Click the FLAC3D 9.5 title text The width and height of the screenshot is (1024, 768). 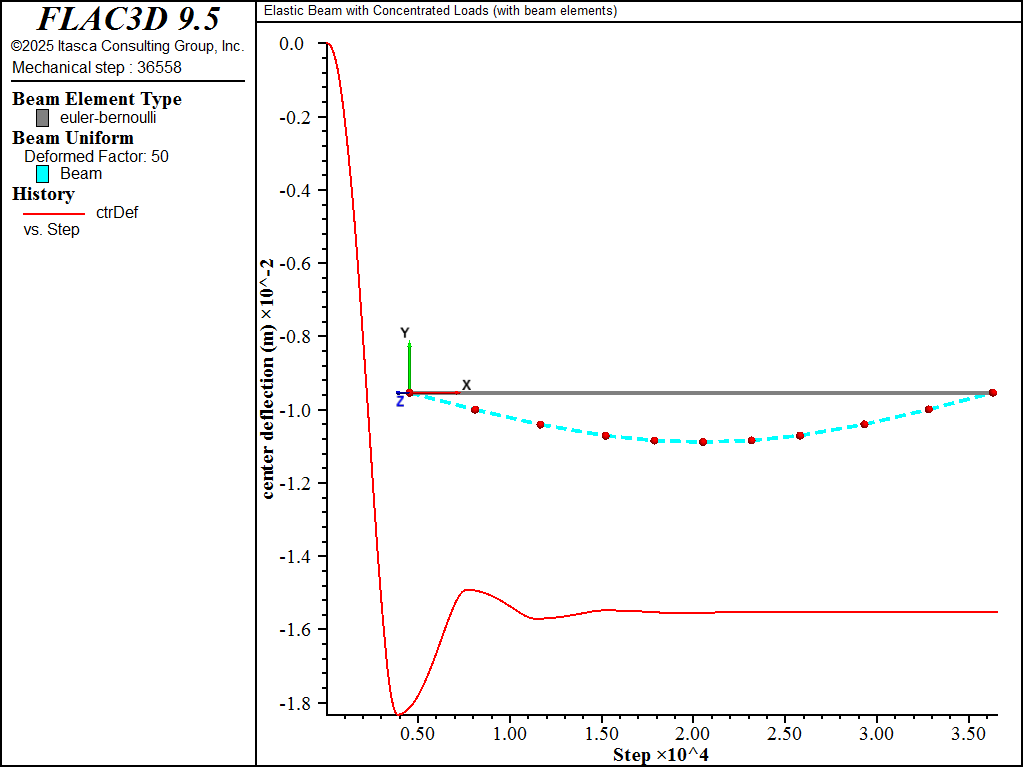(128, 20)
